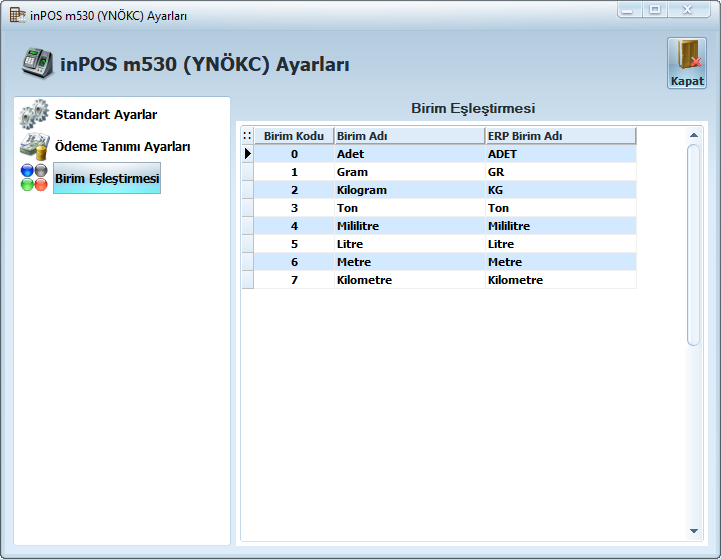Click the Kilogram cell in Birim Adı
The width and height of the screenshot is (721, 559).
click(x=409, y=190)
